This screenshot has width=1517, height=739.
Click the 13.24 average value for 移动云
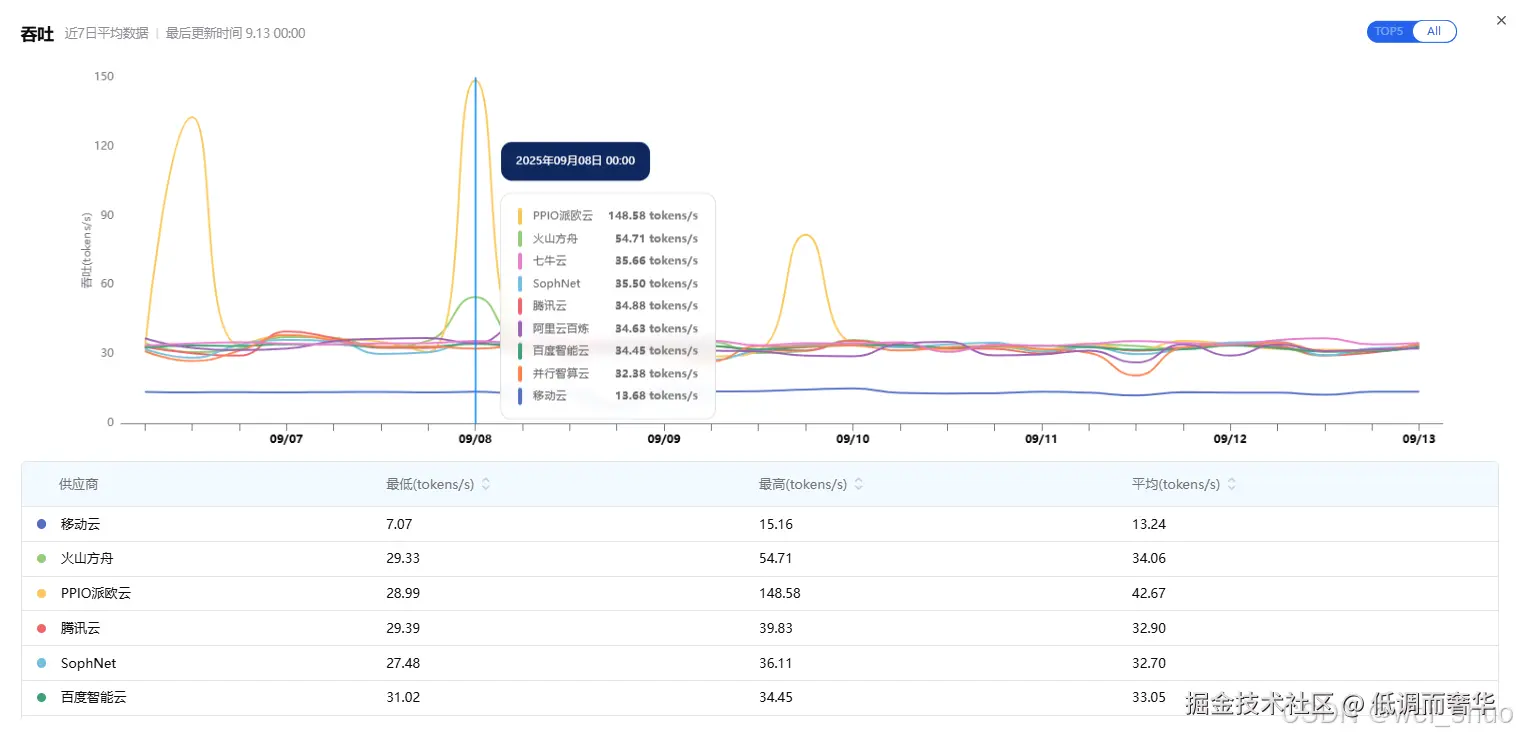click(1149, 524)
